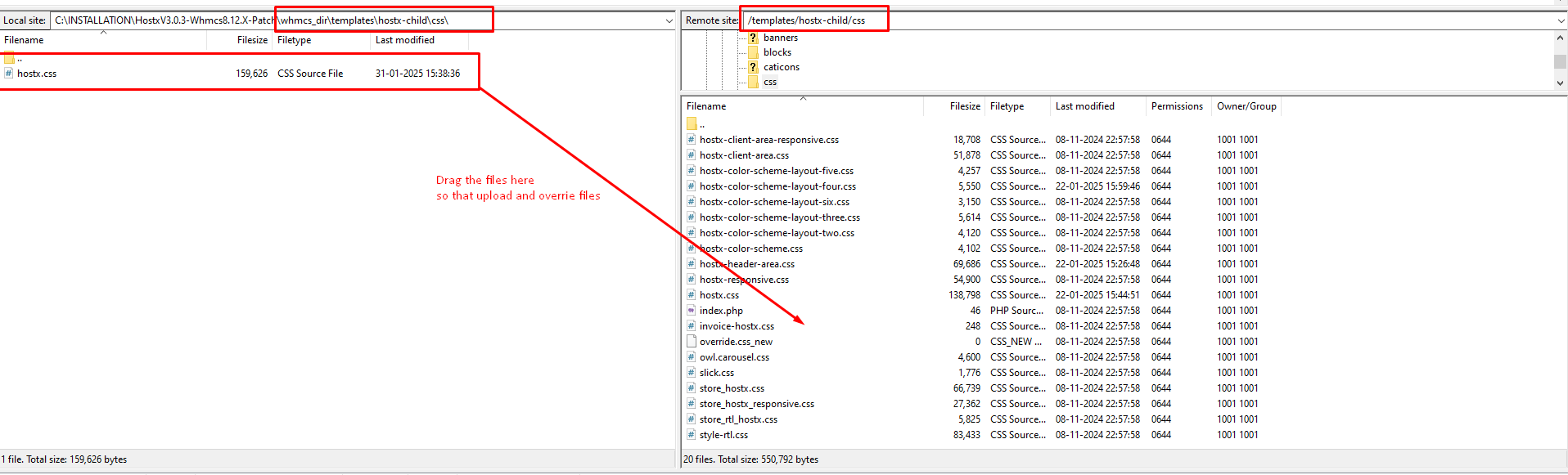Sort remote list by Permissions column header
Viewport: 1568px width, 475px height.
pos(1176,106)
